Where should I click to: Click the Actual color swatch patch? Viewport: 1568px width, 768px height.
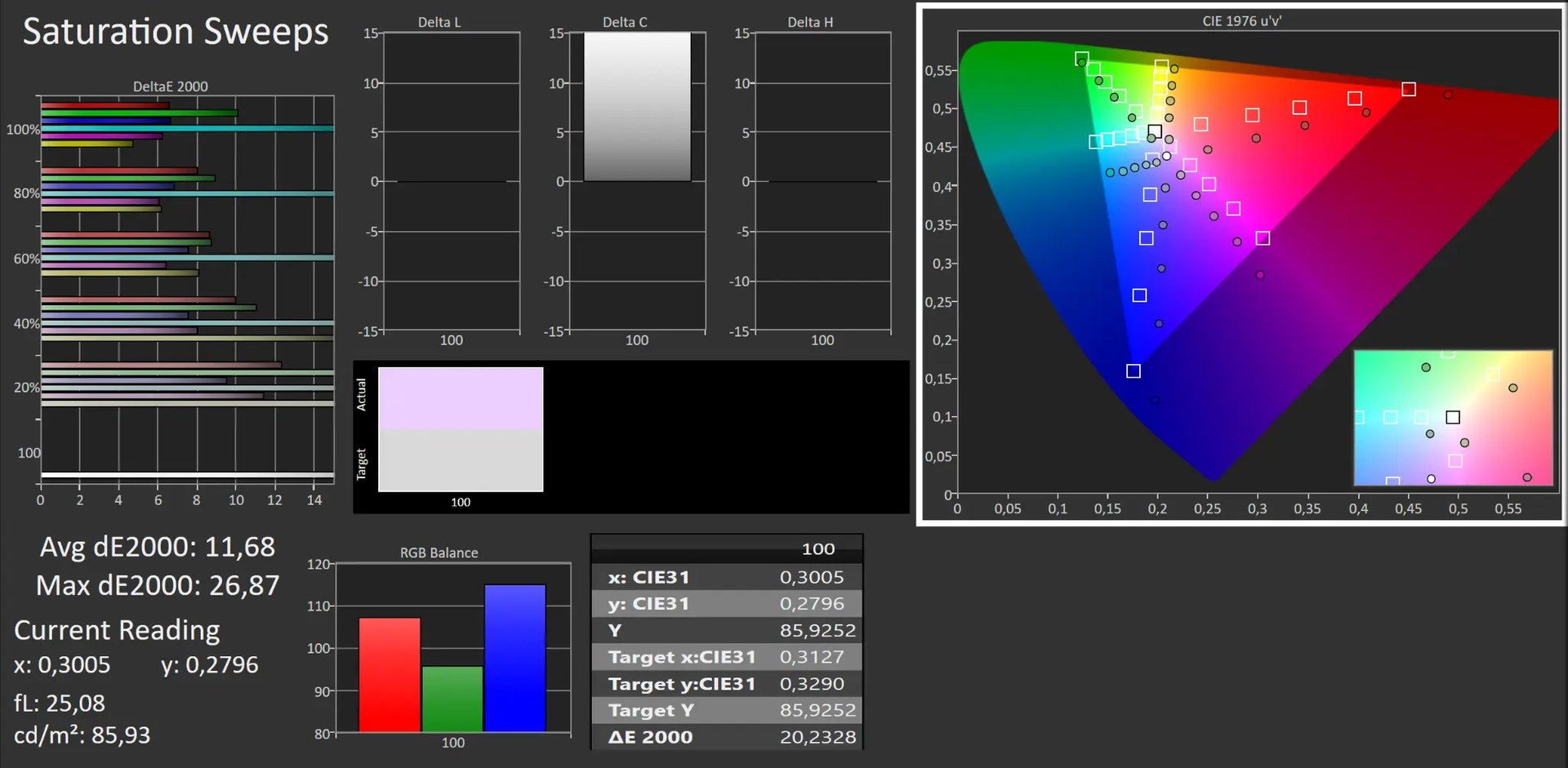(x=461, y=399)
